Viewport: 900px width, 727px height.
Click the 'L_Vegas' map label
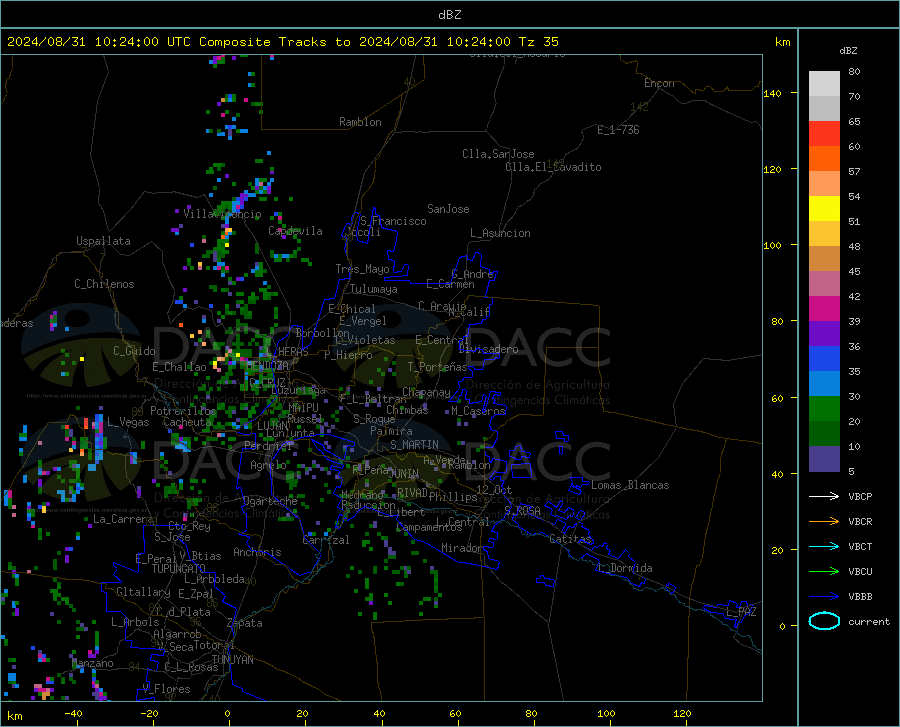(x=128, y=422)
